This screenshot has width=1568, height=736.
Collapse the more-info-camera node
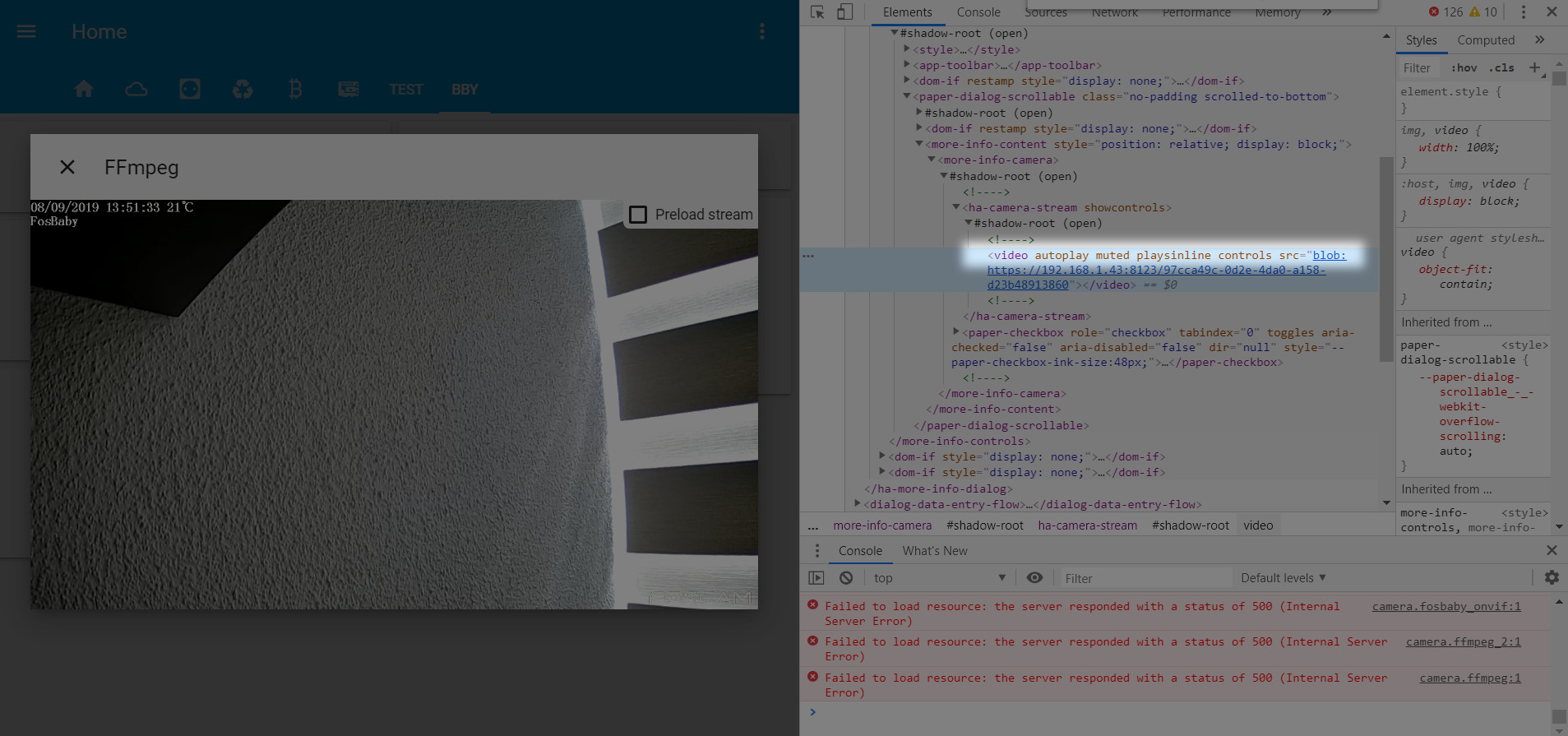pyautogui.click(x=932, y=160)
